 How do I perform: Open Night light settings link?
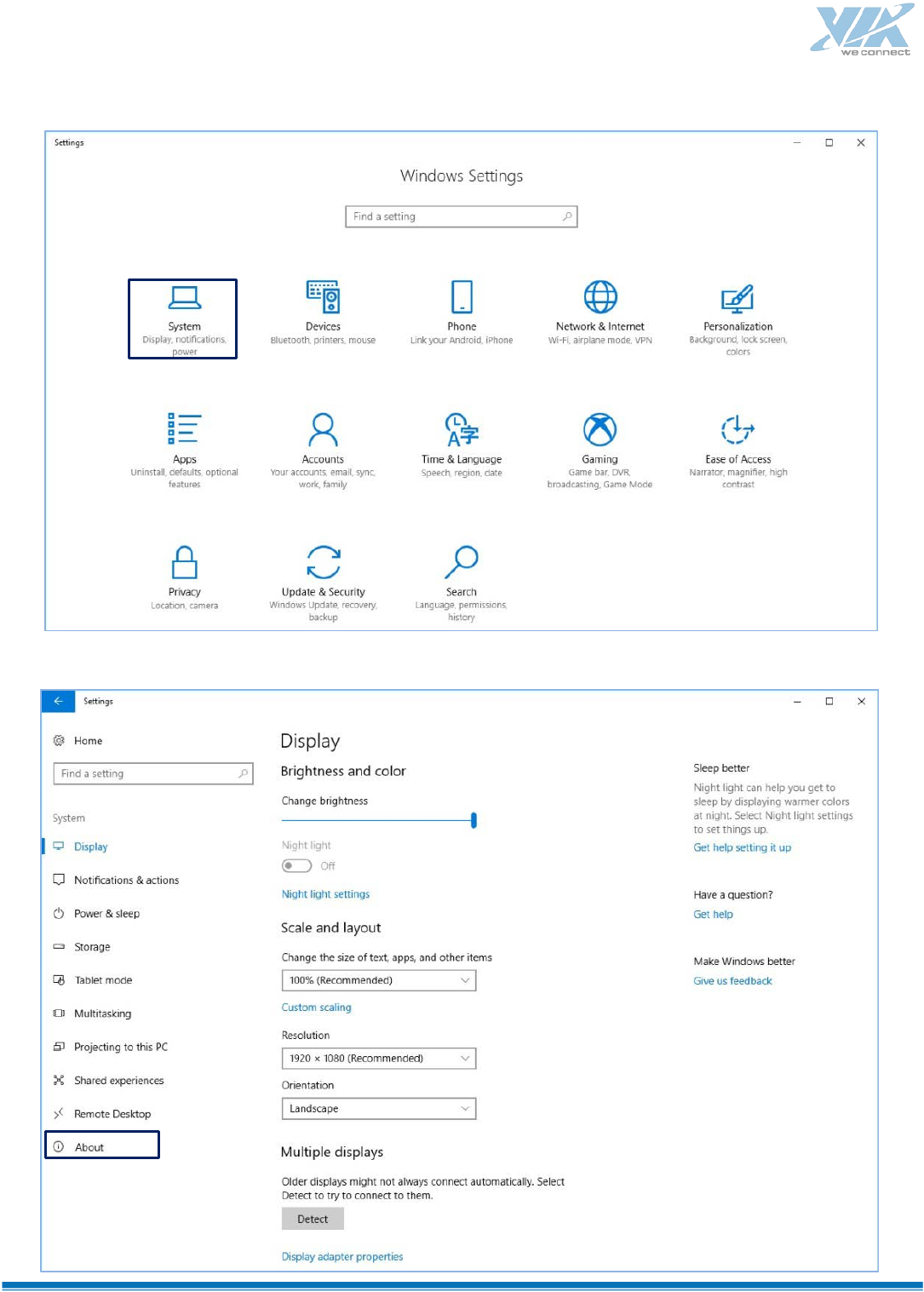point(325,894)
